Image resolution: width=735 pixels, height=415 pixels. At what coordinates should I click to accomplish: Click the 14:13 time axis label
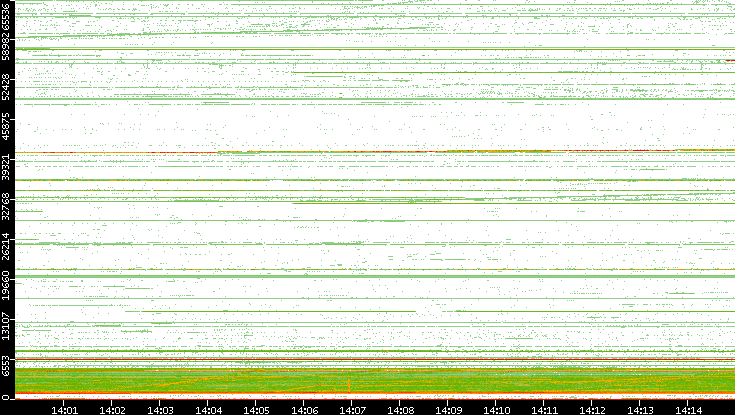tap(641, 410)
